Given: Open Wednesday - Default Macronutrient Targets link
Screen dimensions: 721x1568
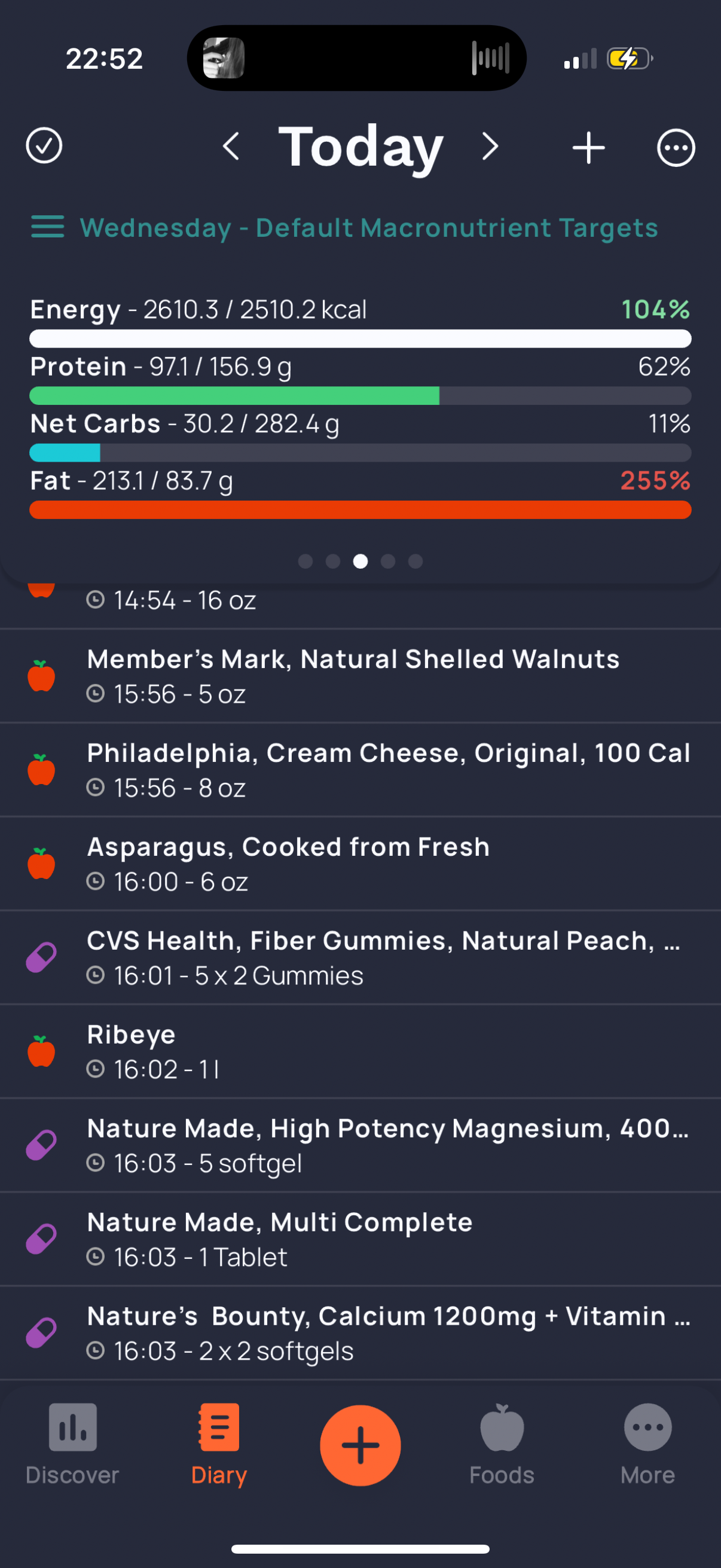Looking at the screenshot, I should [x=369, y=228].
